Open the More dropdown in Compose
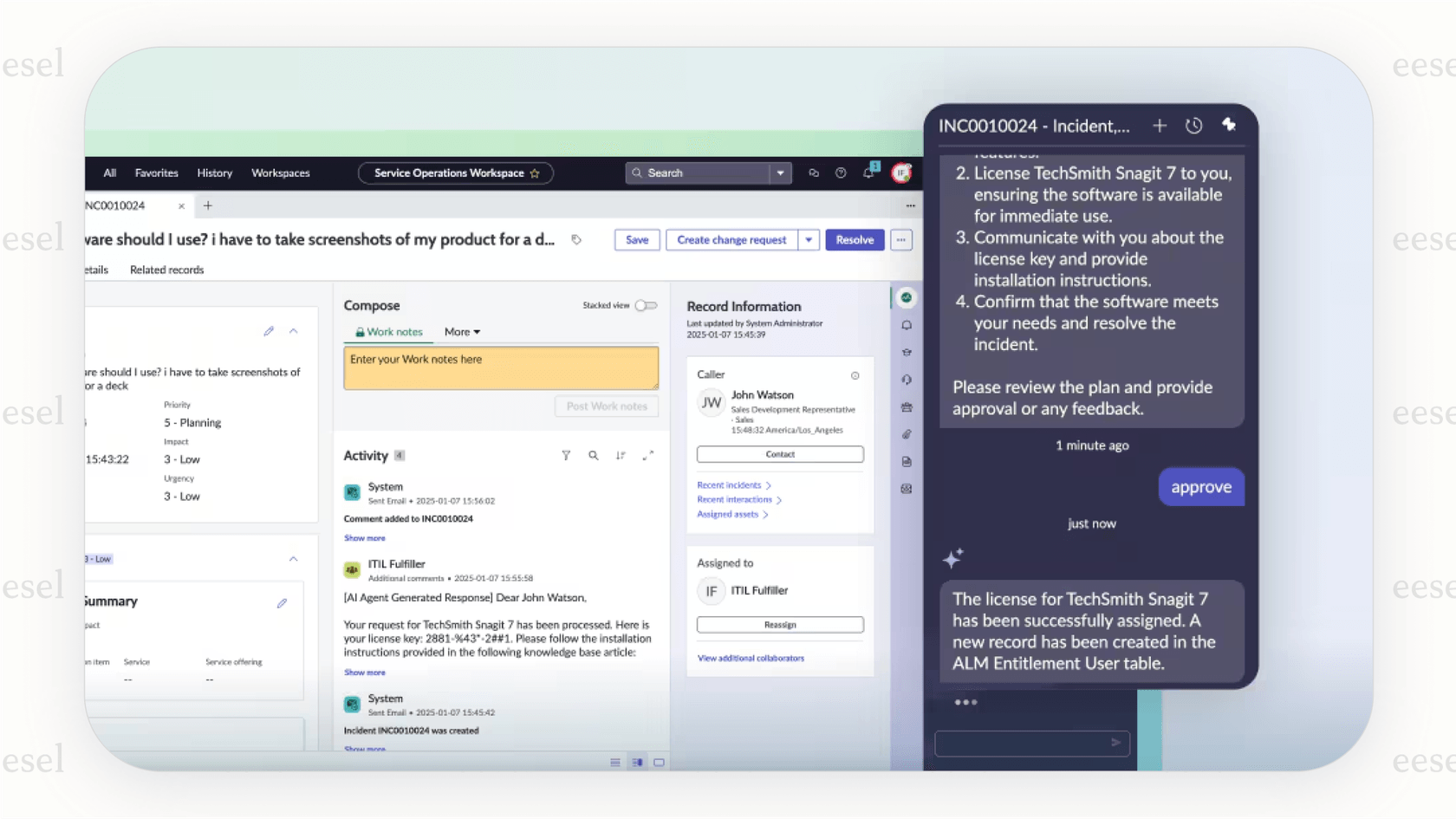 [462, 332]
